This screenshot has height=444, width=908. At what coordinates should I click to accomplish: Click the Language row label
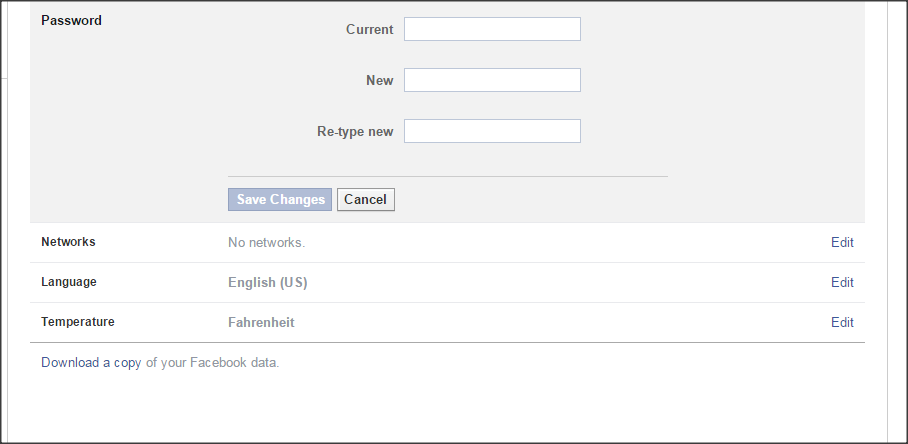[x=69, y=282]
